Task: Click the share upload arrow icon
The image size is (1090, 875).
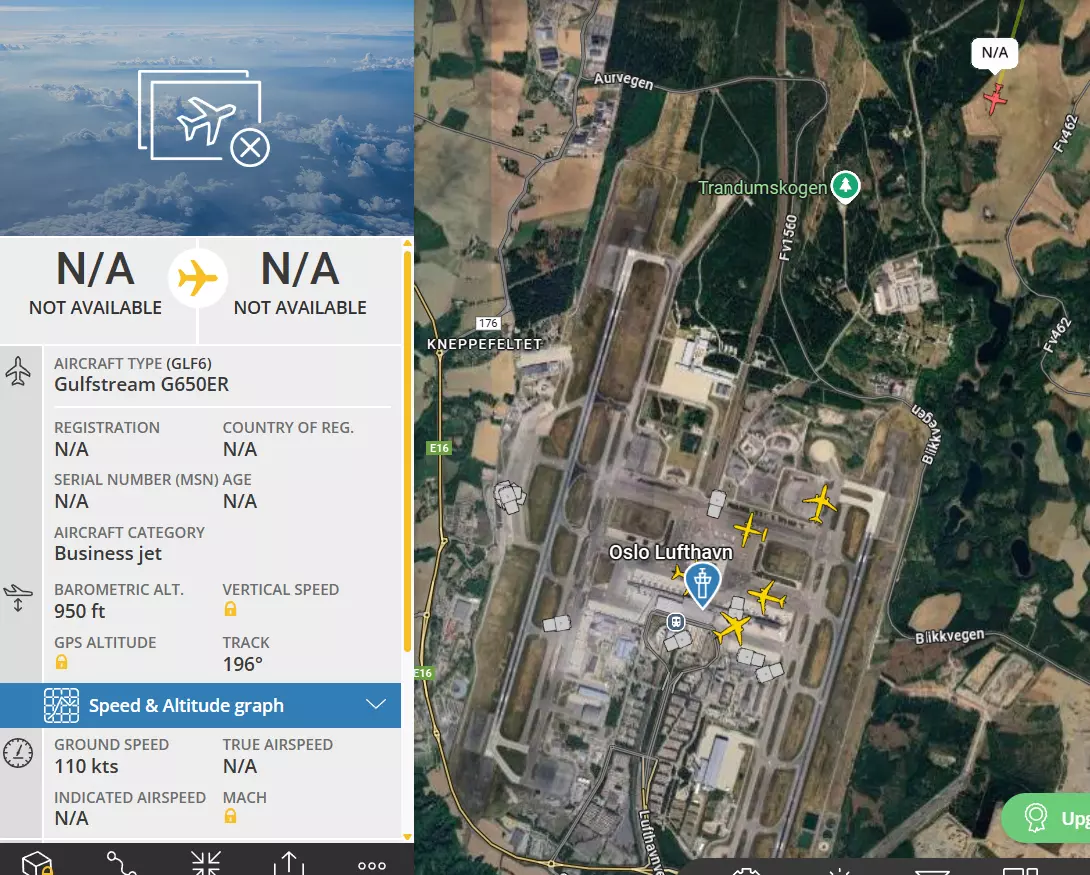Action: [289, 864]
